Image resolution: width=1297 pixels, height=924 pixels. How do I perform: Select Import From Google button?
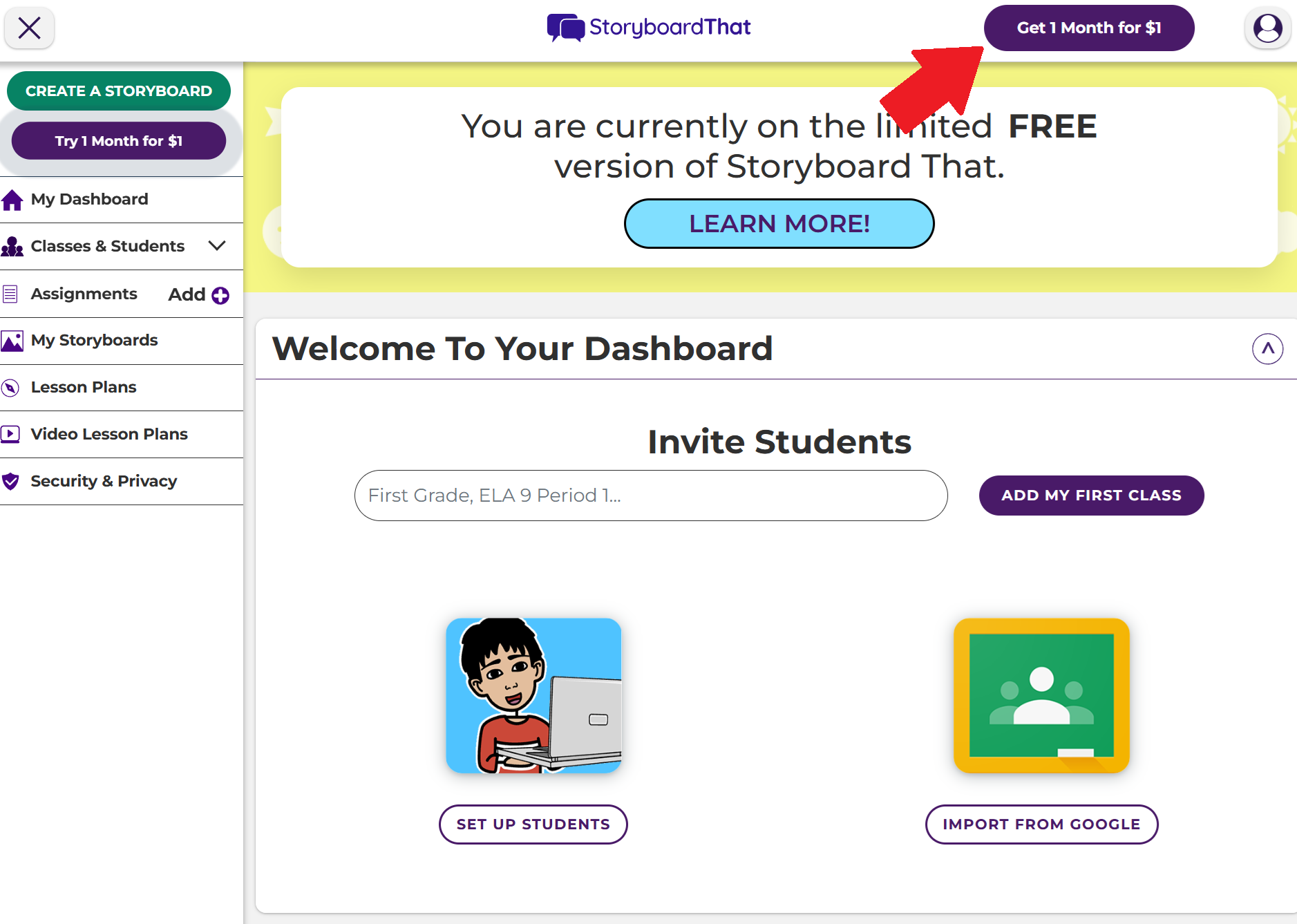coord(1041,824)
